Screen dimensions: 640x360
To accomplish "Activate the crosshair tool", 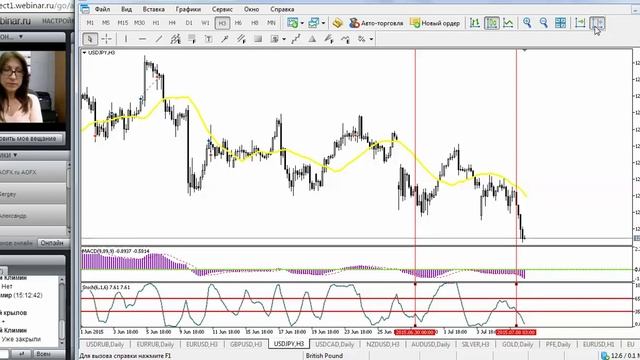I will click(x=106, y=39).
